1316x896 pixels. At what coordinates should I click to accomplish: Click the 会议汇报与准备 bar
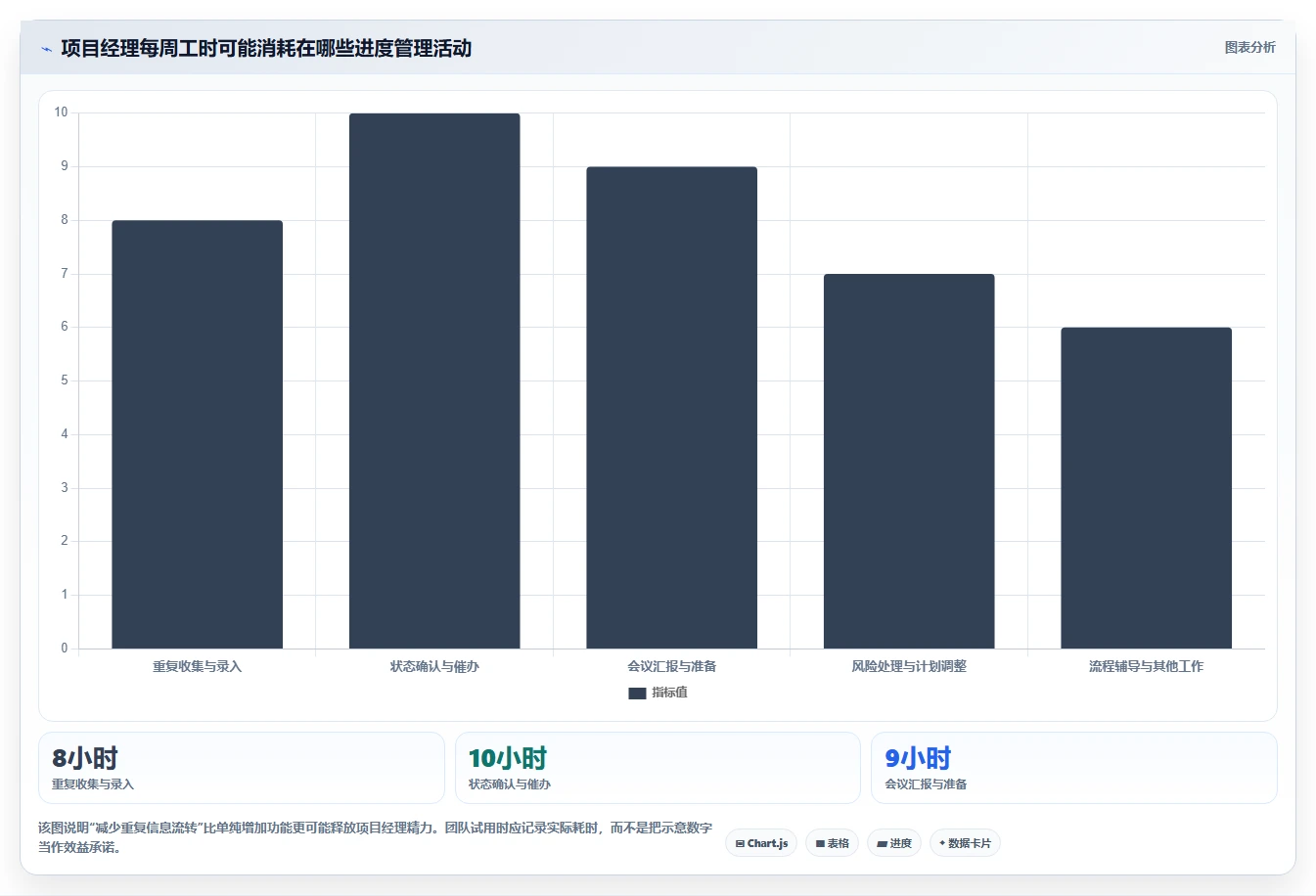point(671,407)
